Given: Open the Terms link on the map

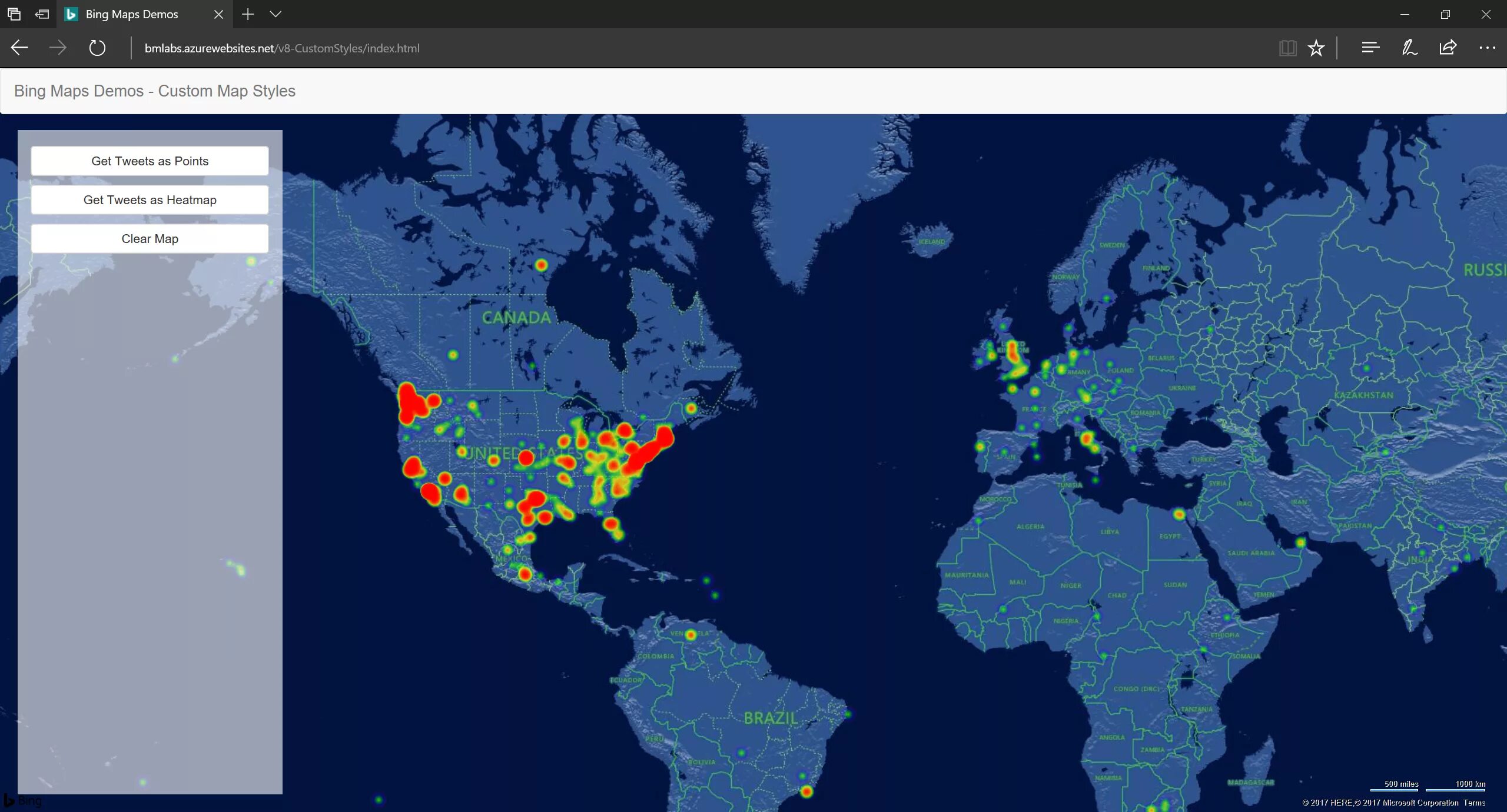Looking at the screenshot, I should click(x=1474, y=803).
